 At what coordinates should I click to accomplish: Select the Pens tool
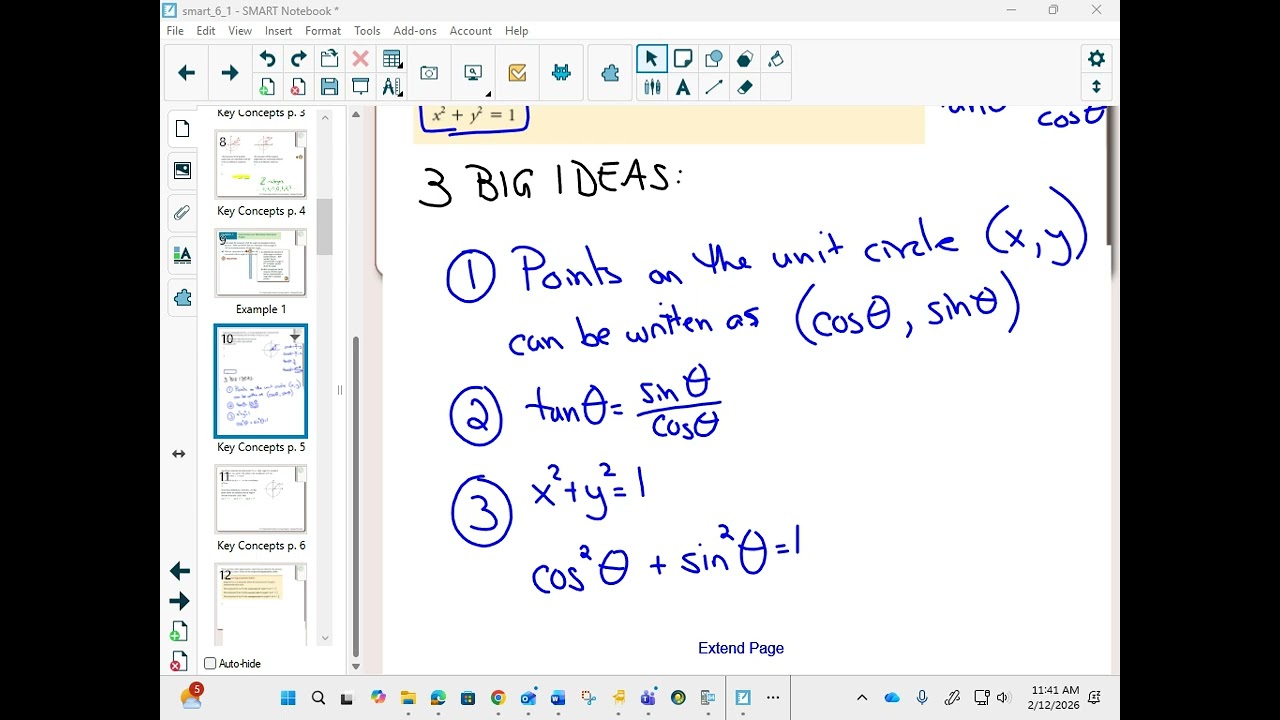coord(652,87)
